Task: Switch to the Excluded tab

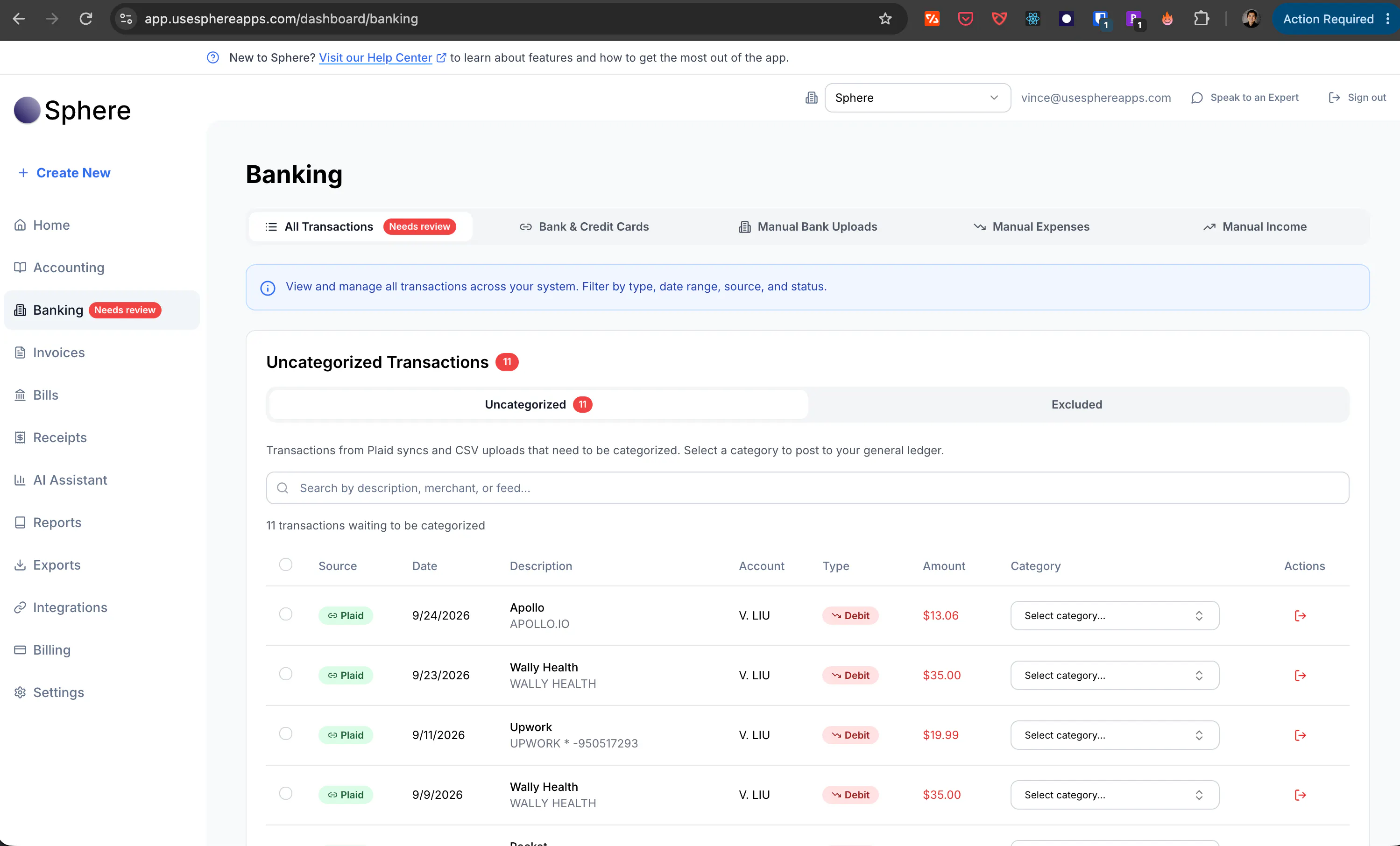Action: click(x=1076, y=404)
